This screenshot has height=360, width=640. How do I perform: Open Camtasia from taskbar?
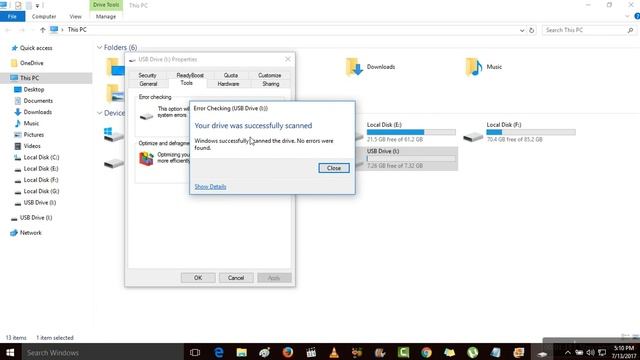click(x=403, y=352)
